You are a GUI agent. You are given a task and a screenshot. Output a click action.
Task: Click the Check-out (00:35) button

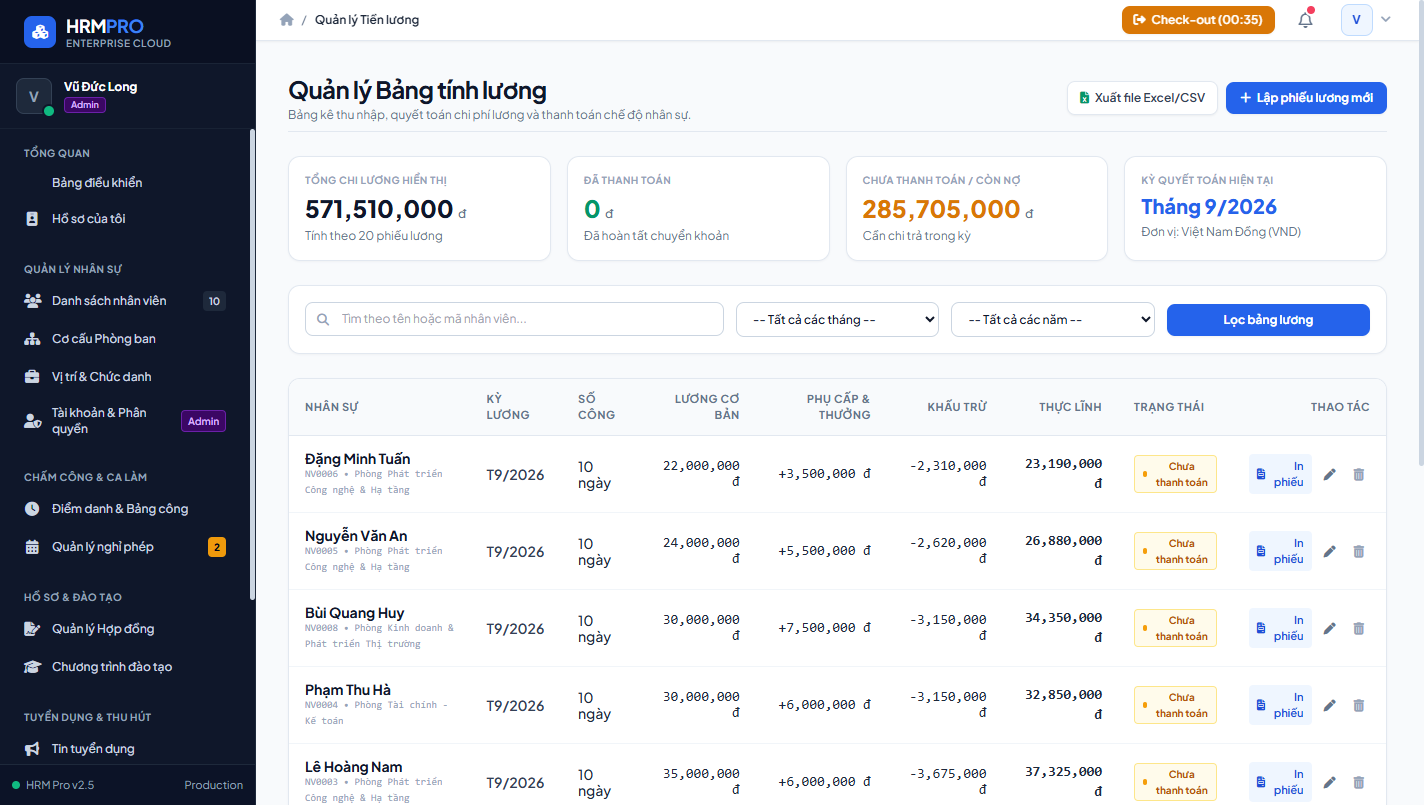(x=1198, y=20)
